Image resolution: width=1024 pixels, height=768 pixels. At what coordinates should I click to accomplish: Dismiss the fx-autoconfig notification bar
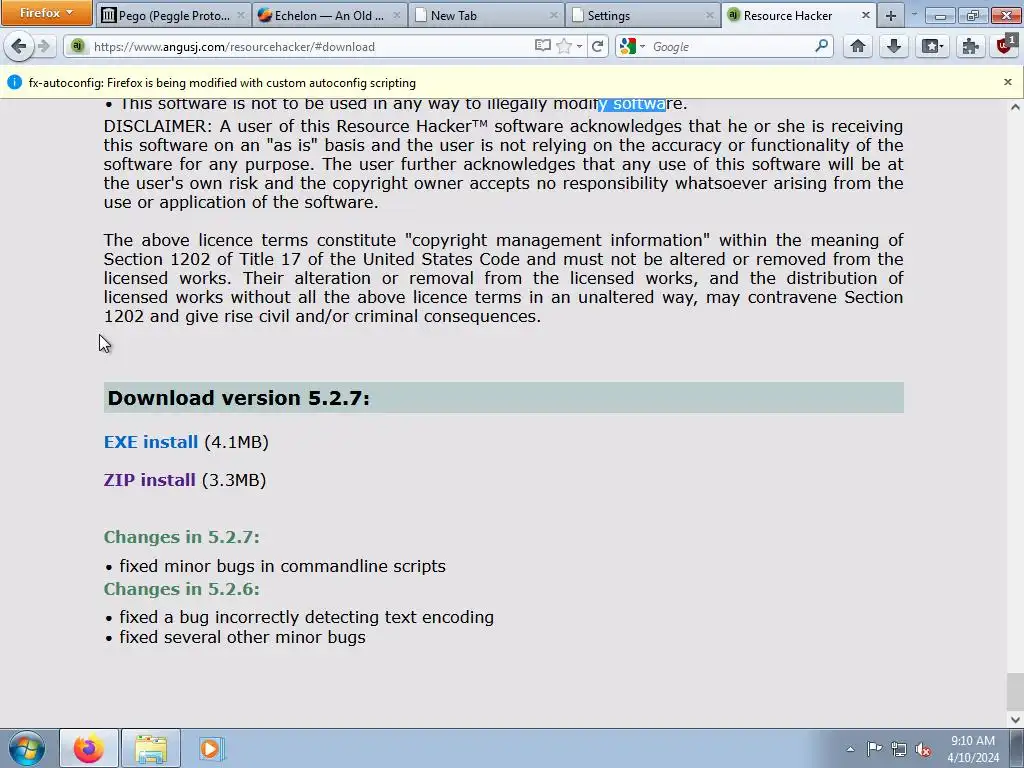click(1008, 82)
